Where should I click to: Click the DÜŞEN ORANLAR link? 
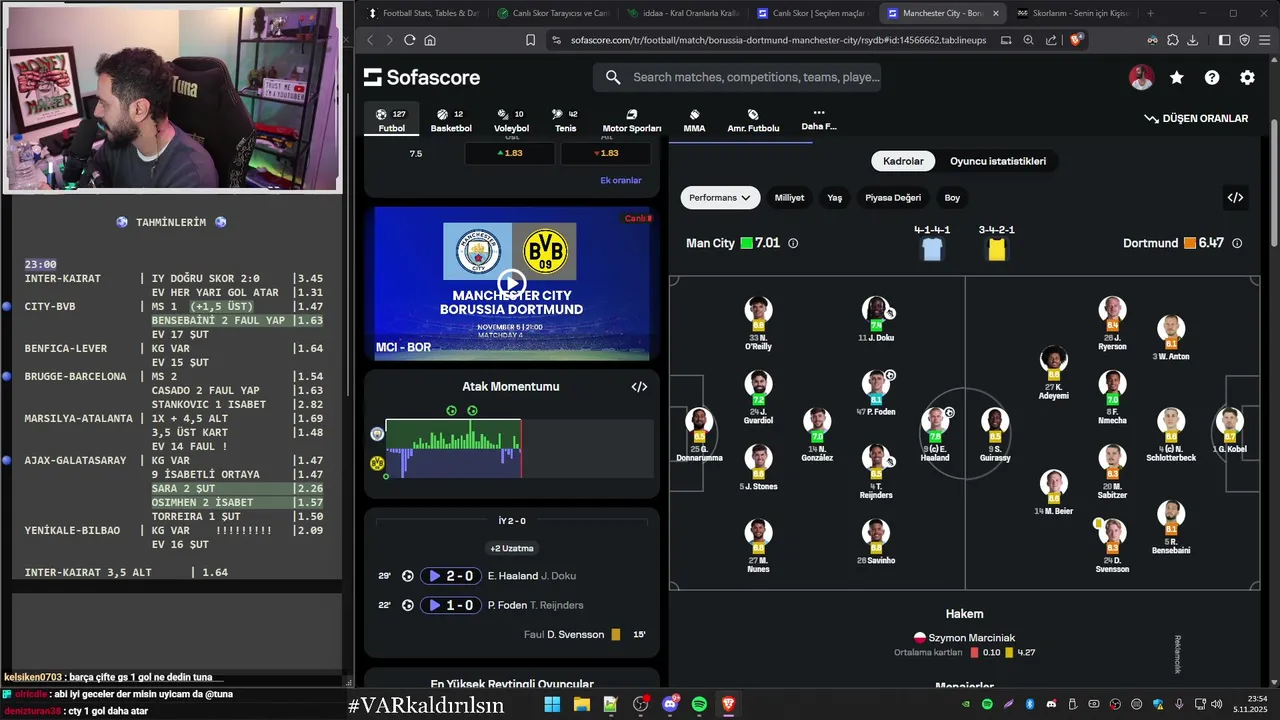(x=1196, y=118)
